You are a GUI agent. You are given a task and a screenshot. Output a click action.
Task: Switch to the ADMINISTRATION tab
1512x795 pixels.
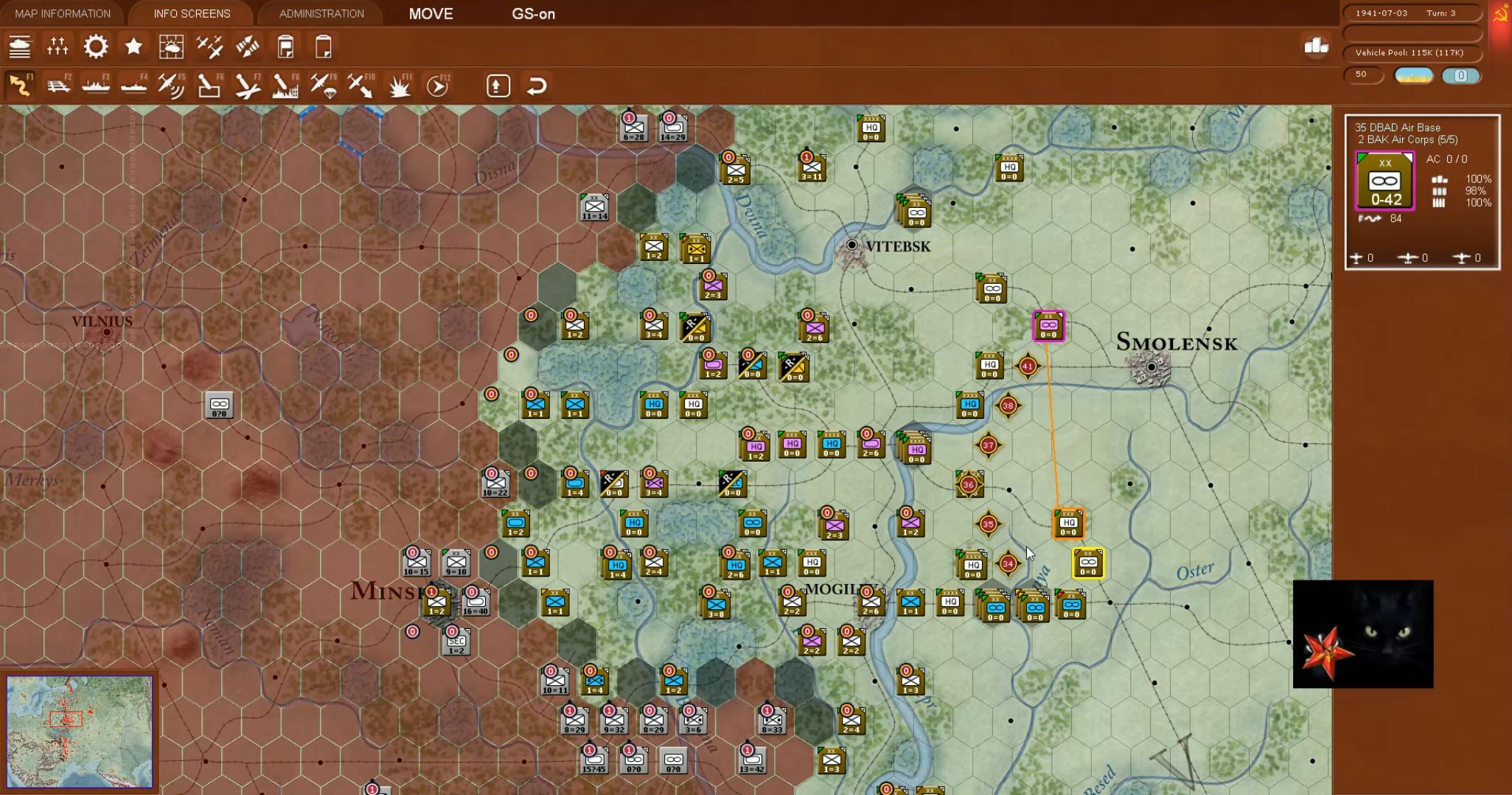[x=321, y=13]
